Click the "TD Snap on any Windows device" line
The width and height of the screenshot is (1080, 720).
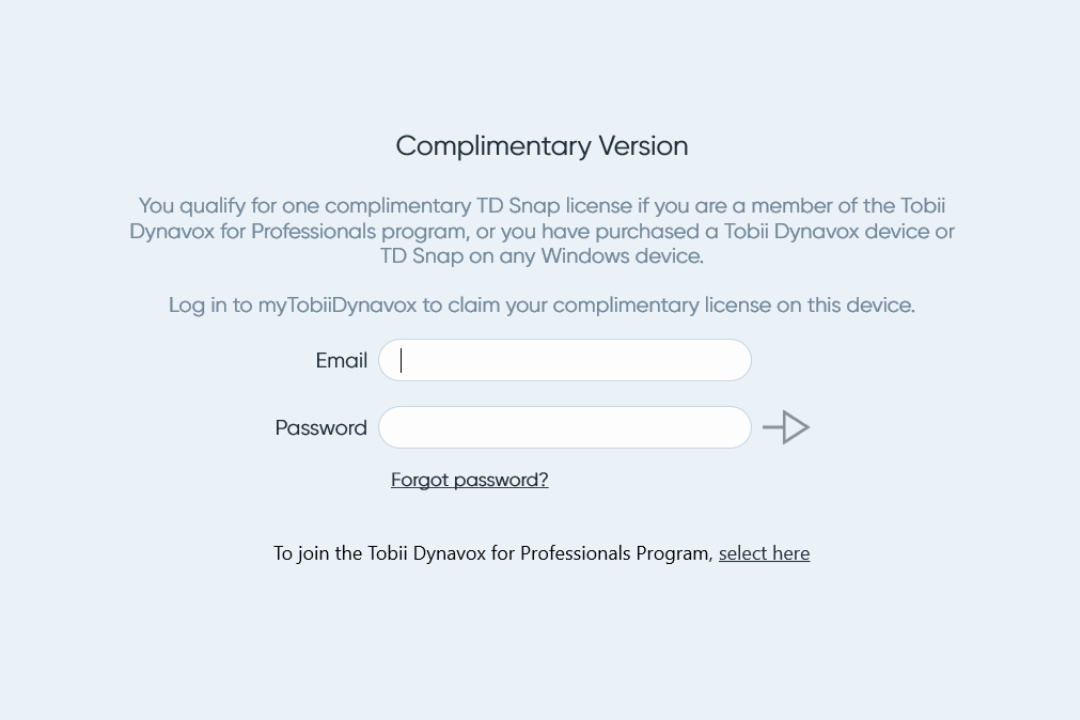pyautogui.click(x=541, y=256)
